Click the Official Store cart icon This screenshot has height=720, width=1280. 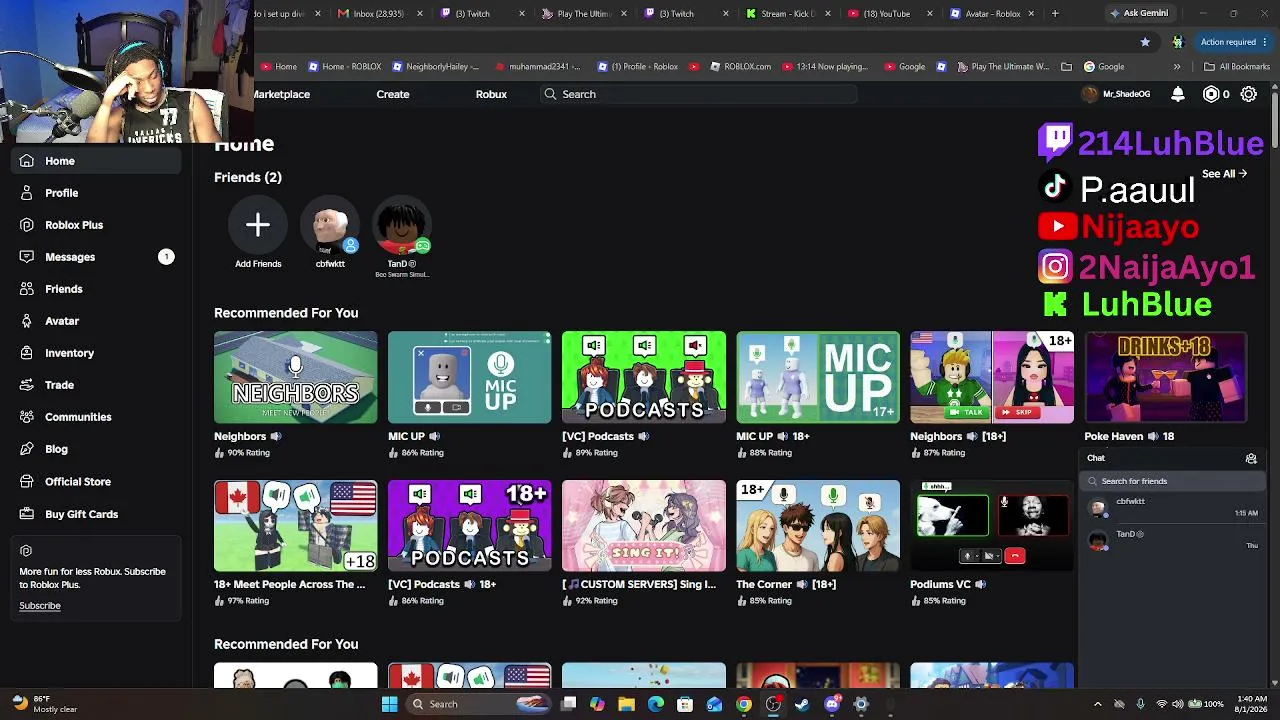pos(26,482)
